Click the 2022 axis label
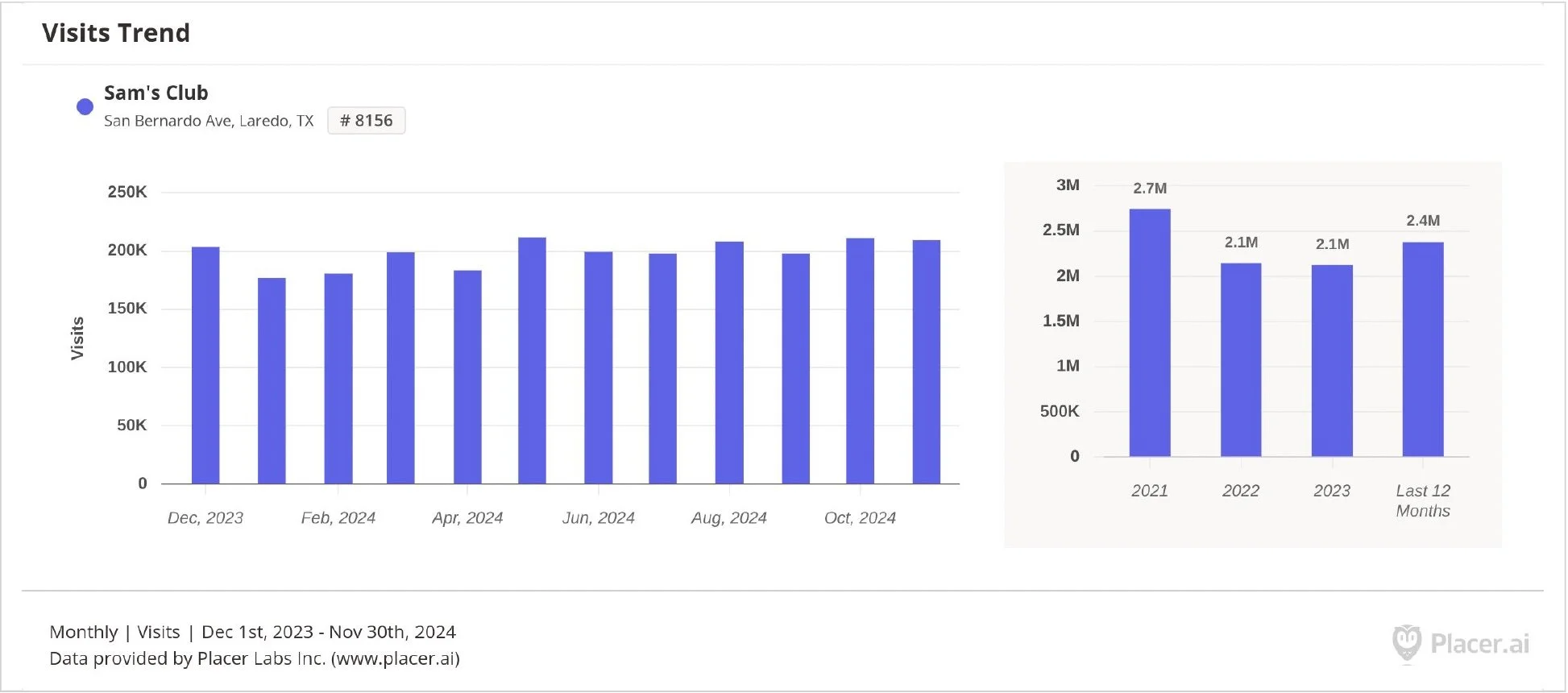This screenshot has width=1568, height=693. (x=1241, y=491)
